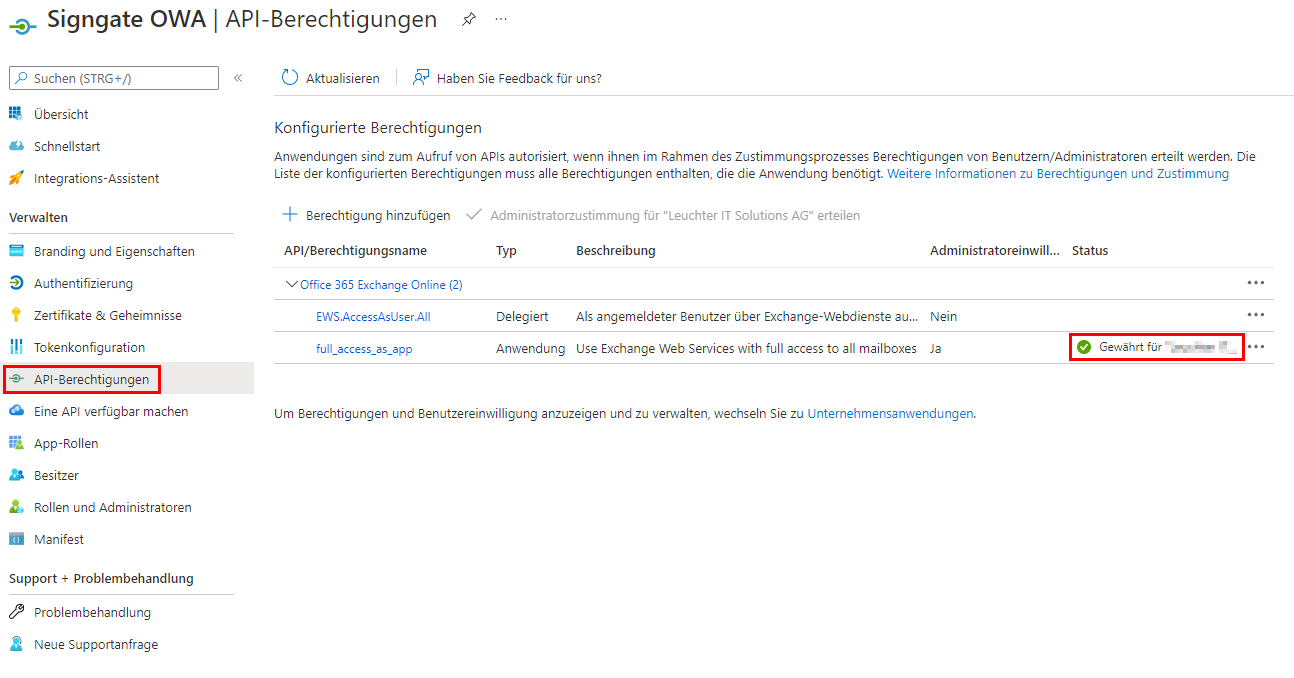1294x678 pixels.
Task: Click the Als angemeldeter Benutzer description
Action: (x=747, y=316)
